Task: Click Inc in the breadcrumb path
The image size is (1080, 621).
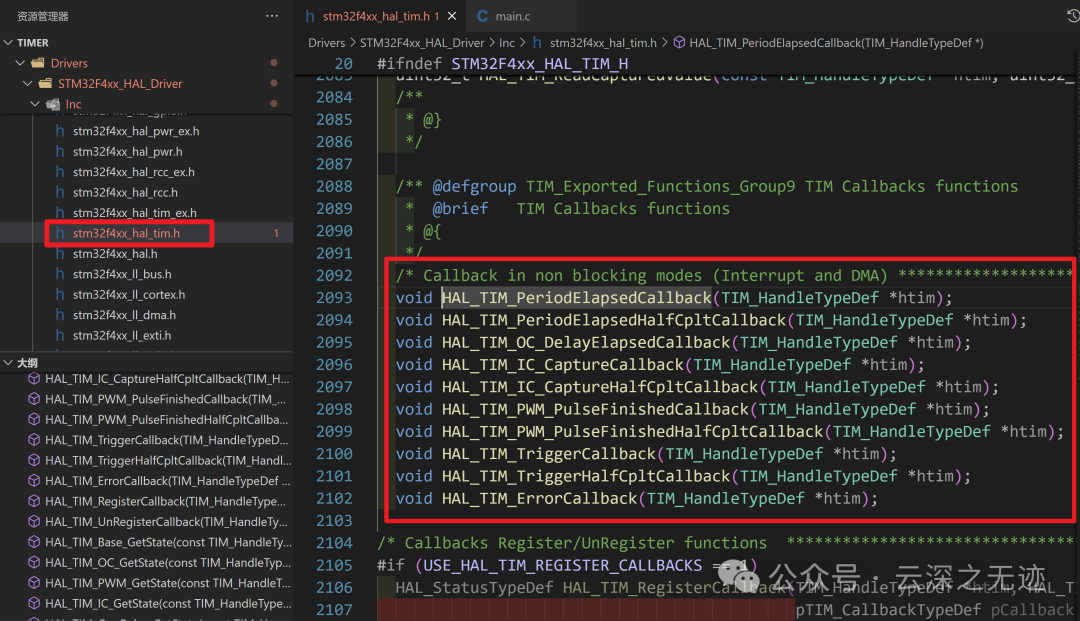Action: (507, 43)
